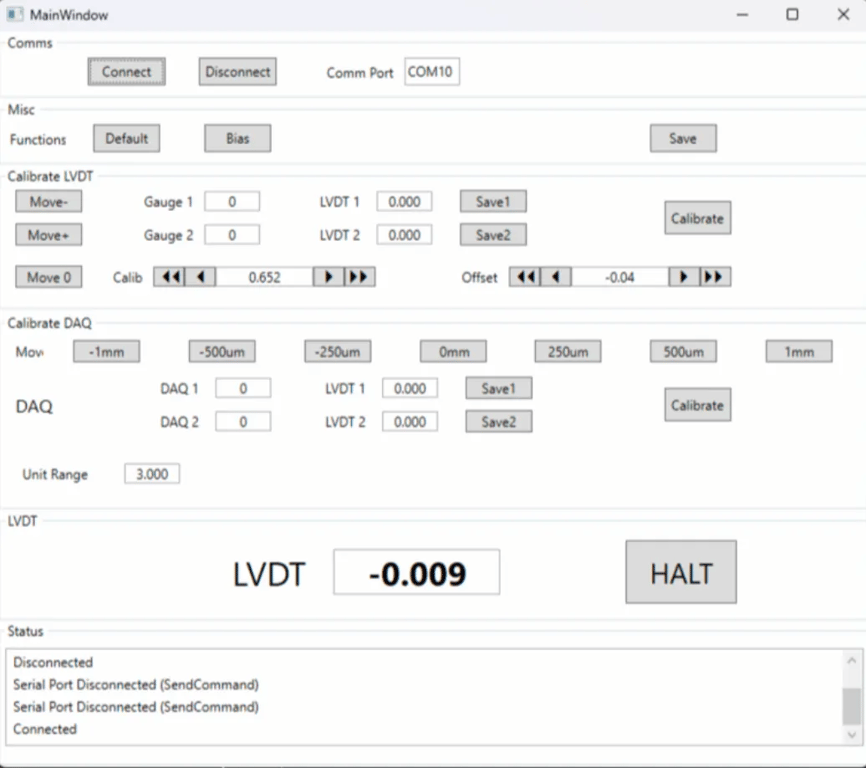The width and height of the screenshot is (866, 768).
Task: Click the Move- button
Action: 49,202
